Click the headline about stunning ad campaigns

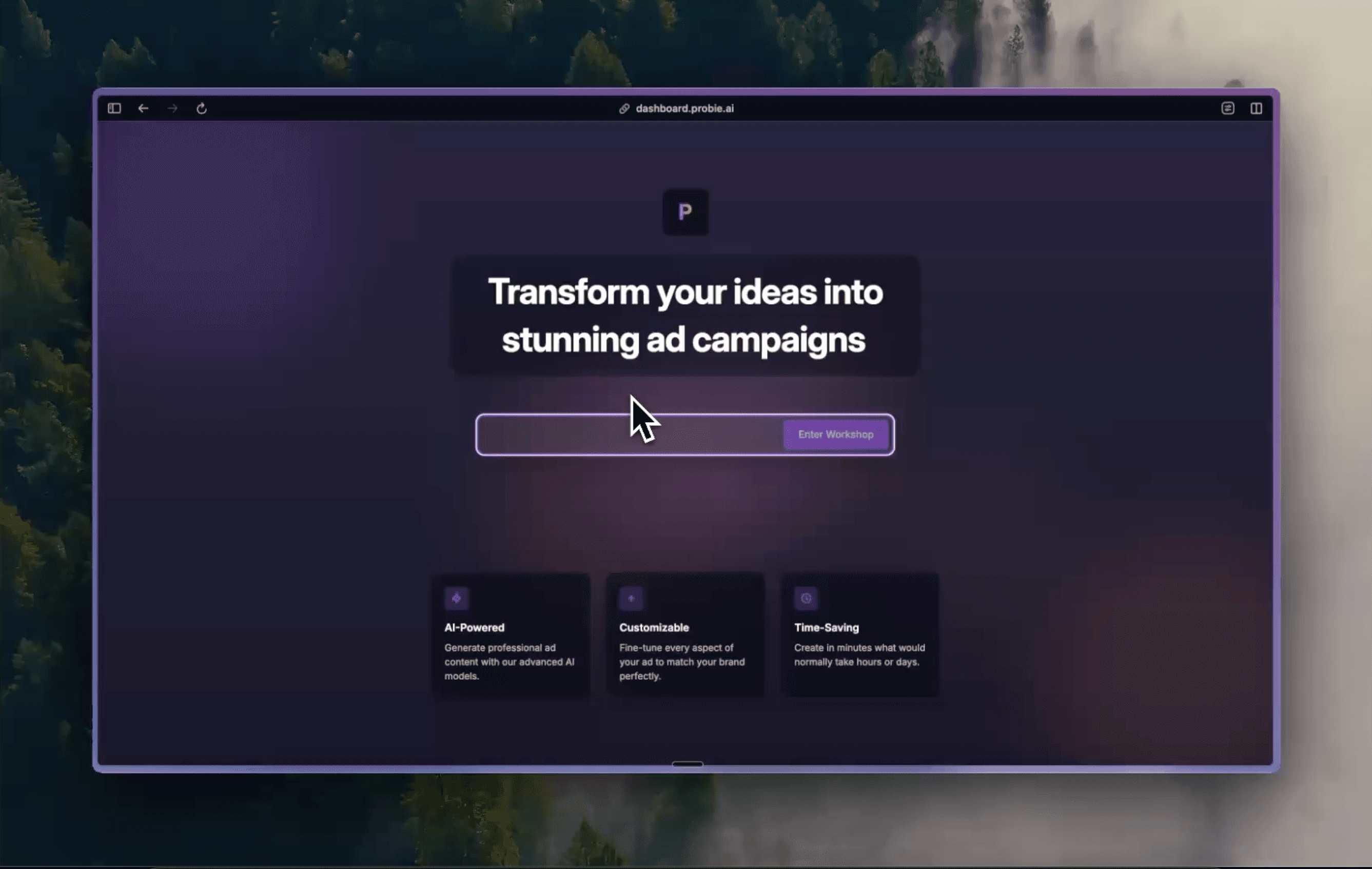pyautogui.click(x=685, y=318)
